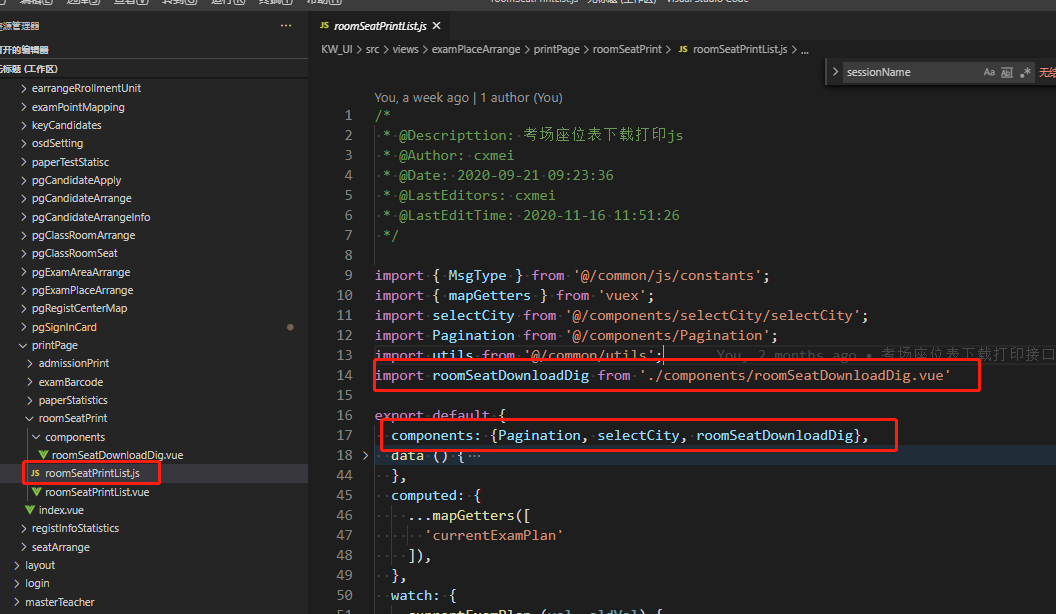The height and width of the screenshot is (614, 1056).
Task: Close the roomSeatPrintList.js editor tab
Action: [x=436, y=26]
